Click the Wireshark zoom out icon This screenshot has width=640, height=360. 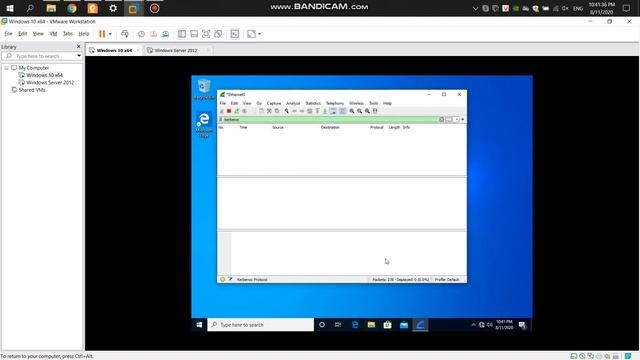(360, 111)
